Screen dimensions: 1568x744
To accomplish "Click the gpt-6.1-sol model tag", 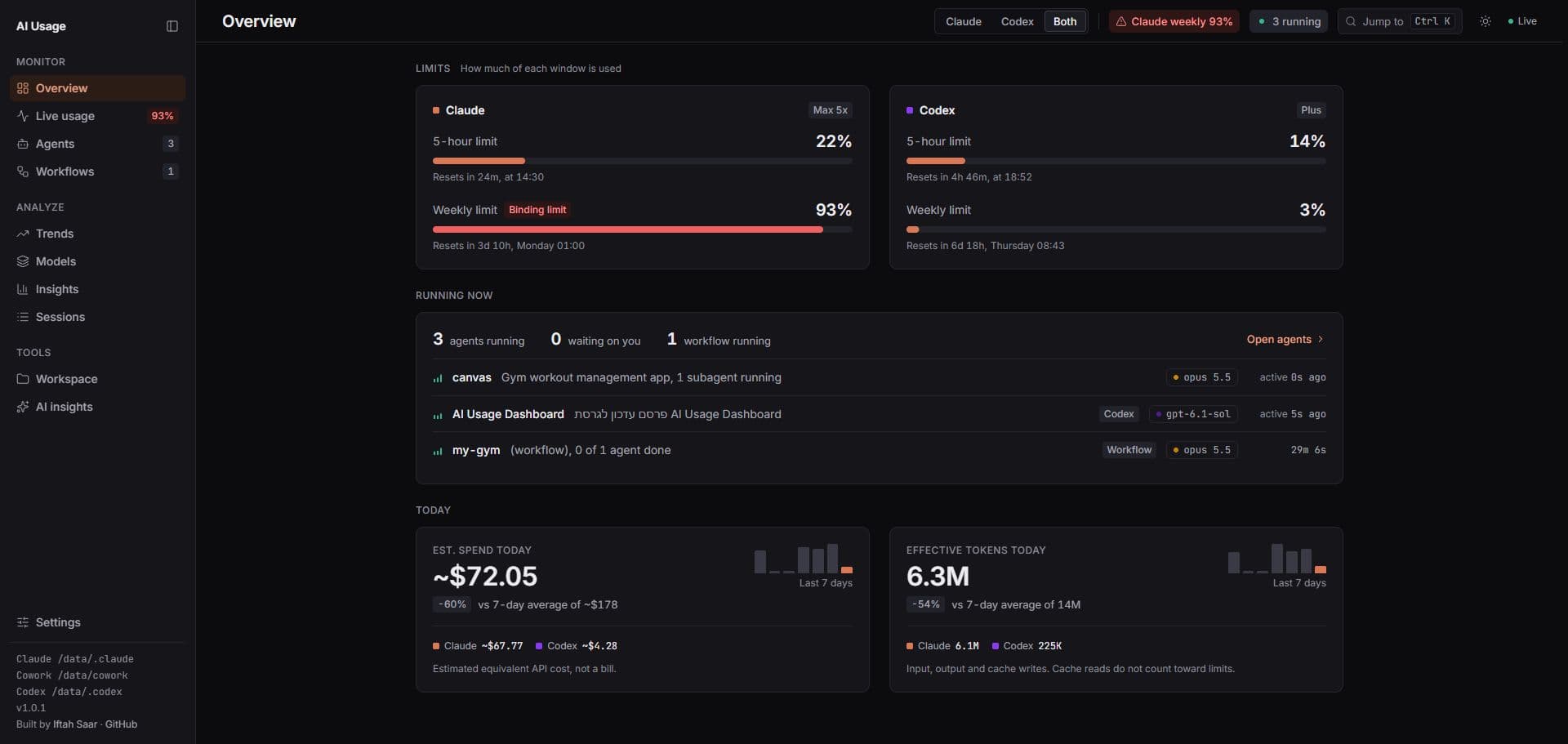I will pos(1192,414).
